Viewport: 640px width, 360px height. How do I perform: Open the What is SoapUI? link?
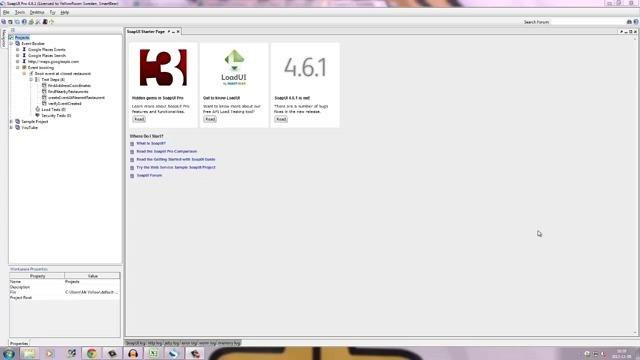(151, 144)
